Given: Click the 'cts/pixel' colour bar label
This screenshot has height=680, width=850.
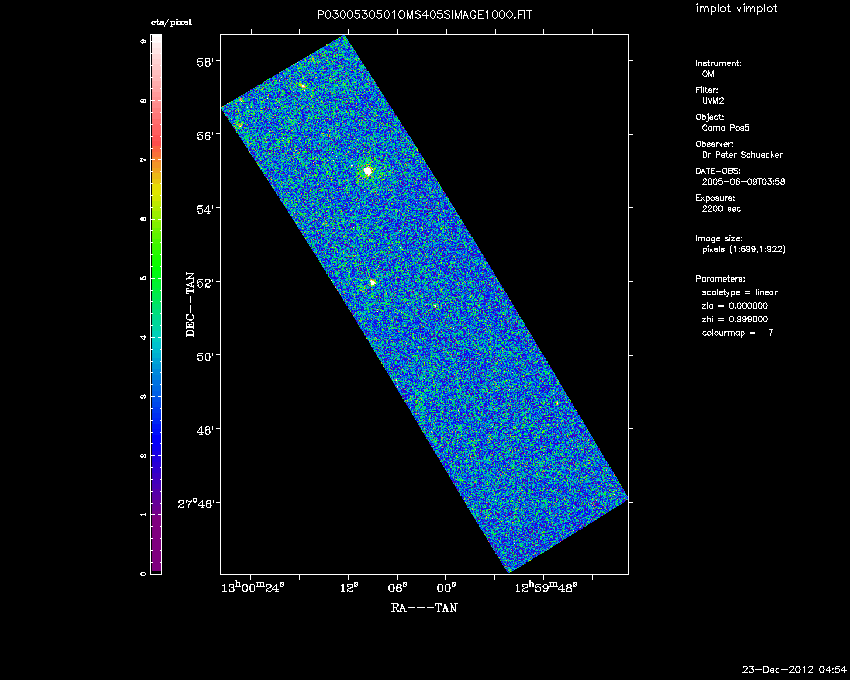Looking at the screenshot, I should (x=171, y=23).
